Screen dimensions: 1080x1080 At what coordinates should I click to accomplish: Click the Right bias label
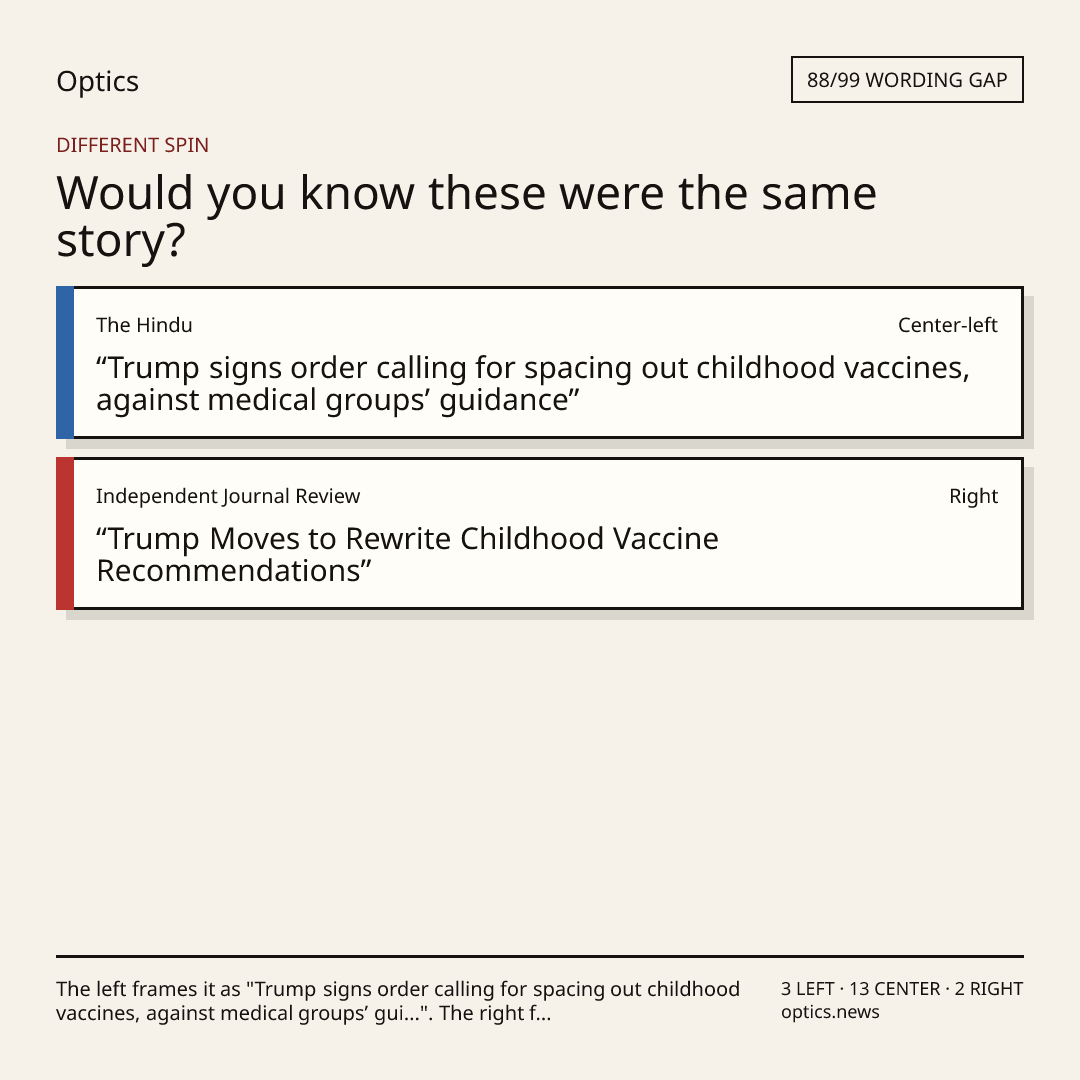(973, 496)
